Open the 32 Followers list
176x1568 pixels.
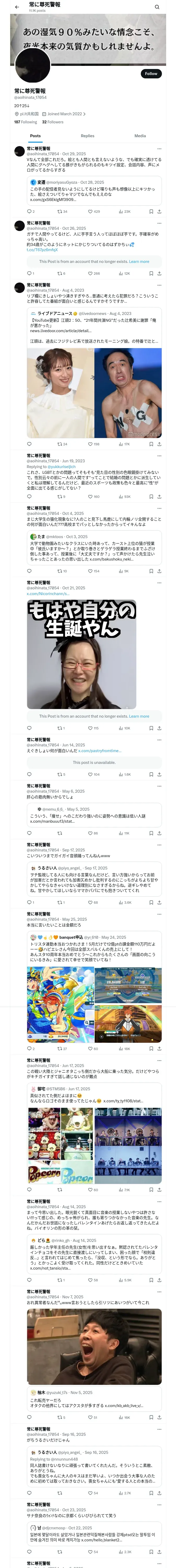point(53,122)
